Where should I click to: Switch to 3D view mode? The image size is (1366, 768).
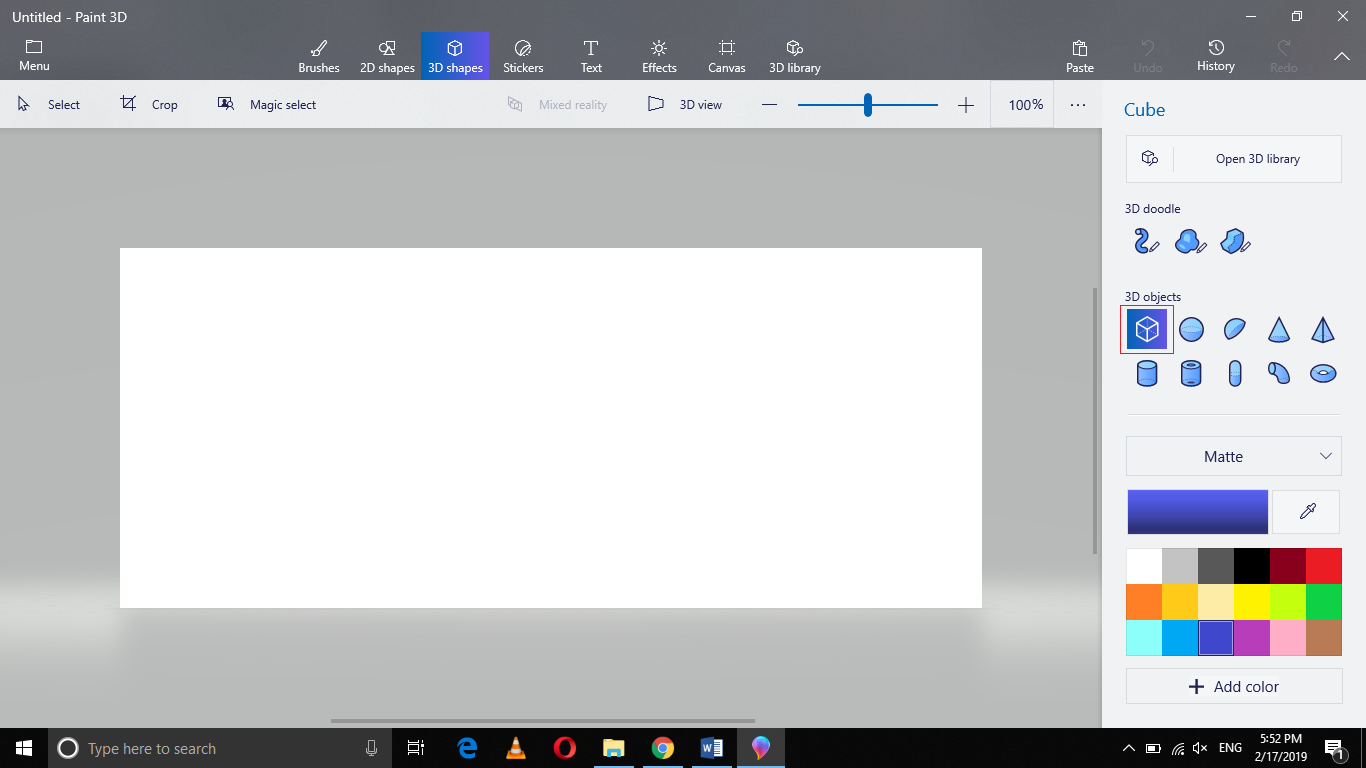point(687,104)
